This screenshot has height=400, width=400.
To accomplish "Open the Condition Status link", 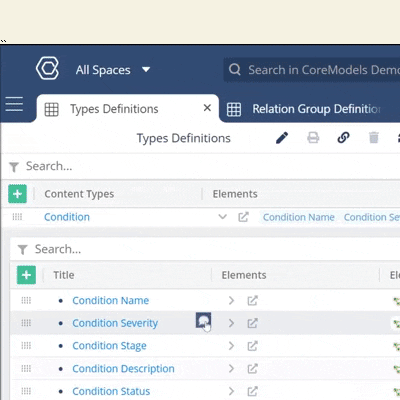I will click(111, 391).
